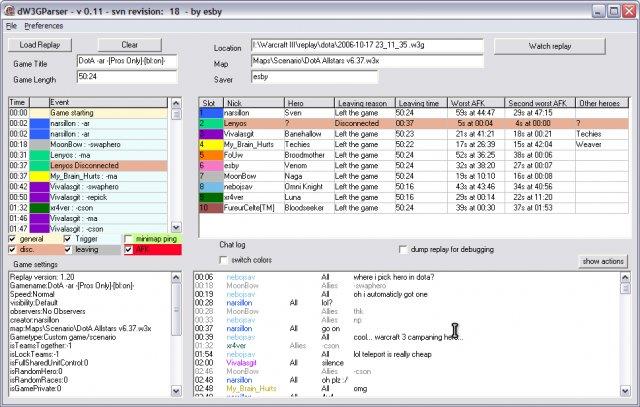Enable the switch colors checkbox
Screen dimensions: 640x407
(225, 260)
